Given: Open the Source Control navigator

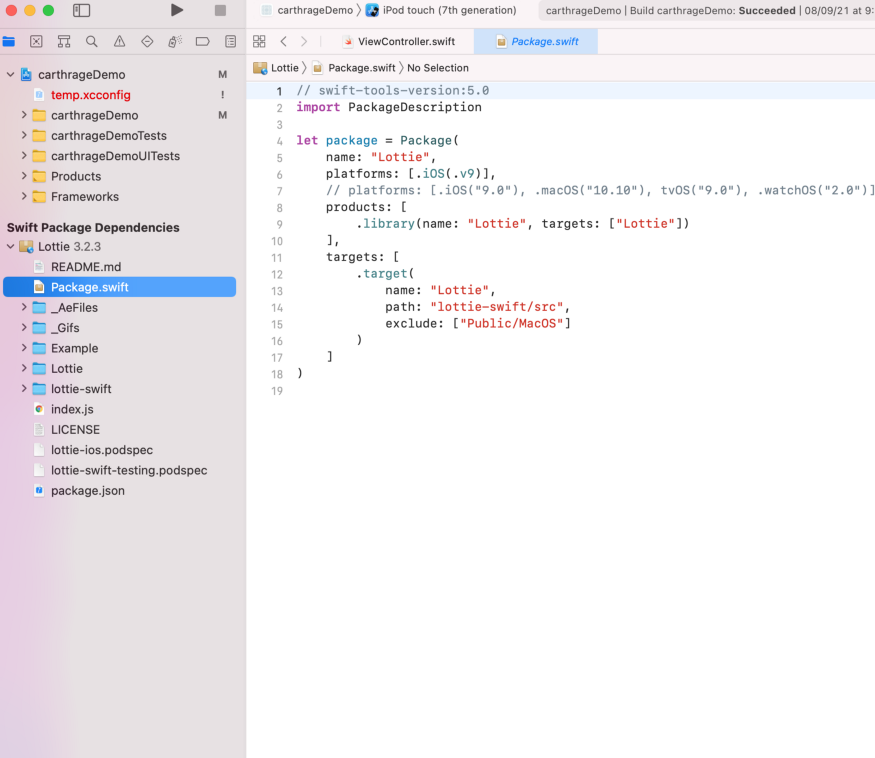Looking at the screenshot, I should pyautogui.click(x=36, y=41).
